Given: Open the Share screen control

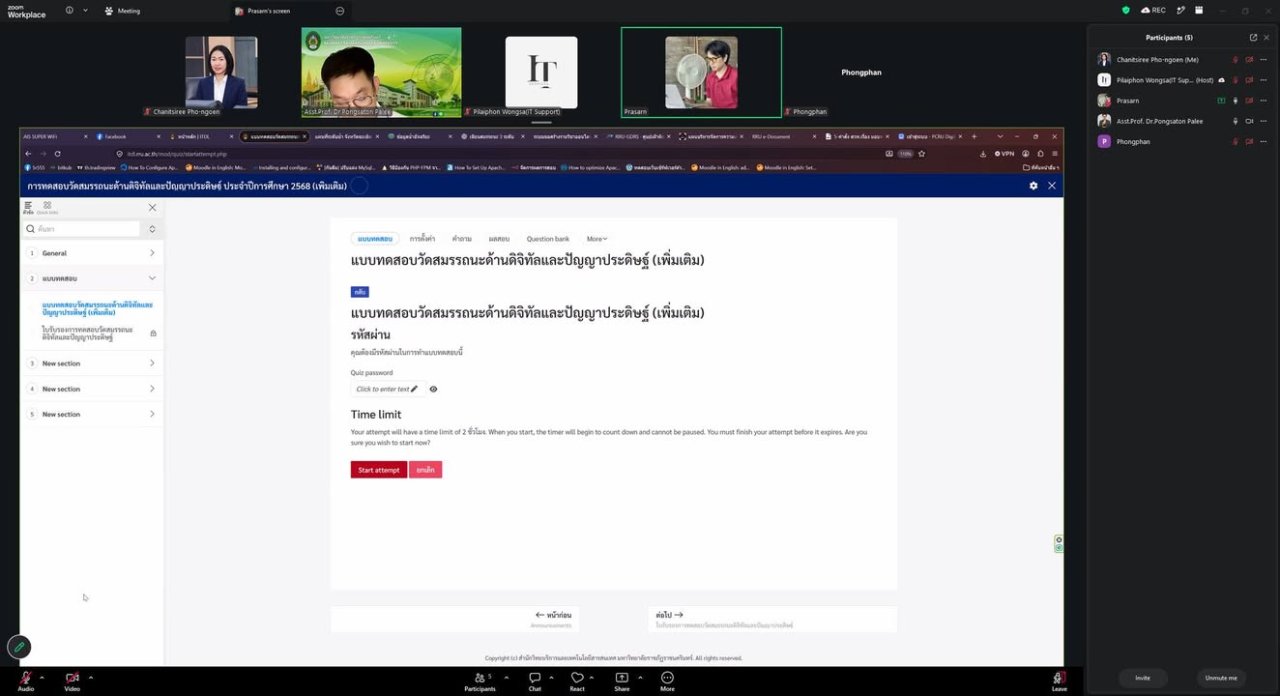Looking at the screenshot, I should (622, 681).
